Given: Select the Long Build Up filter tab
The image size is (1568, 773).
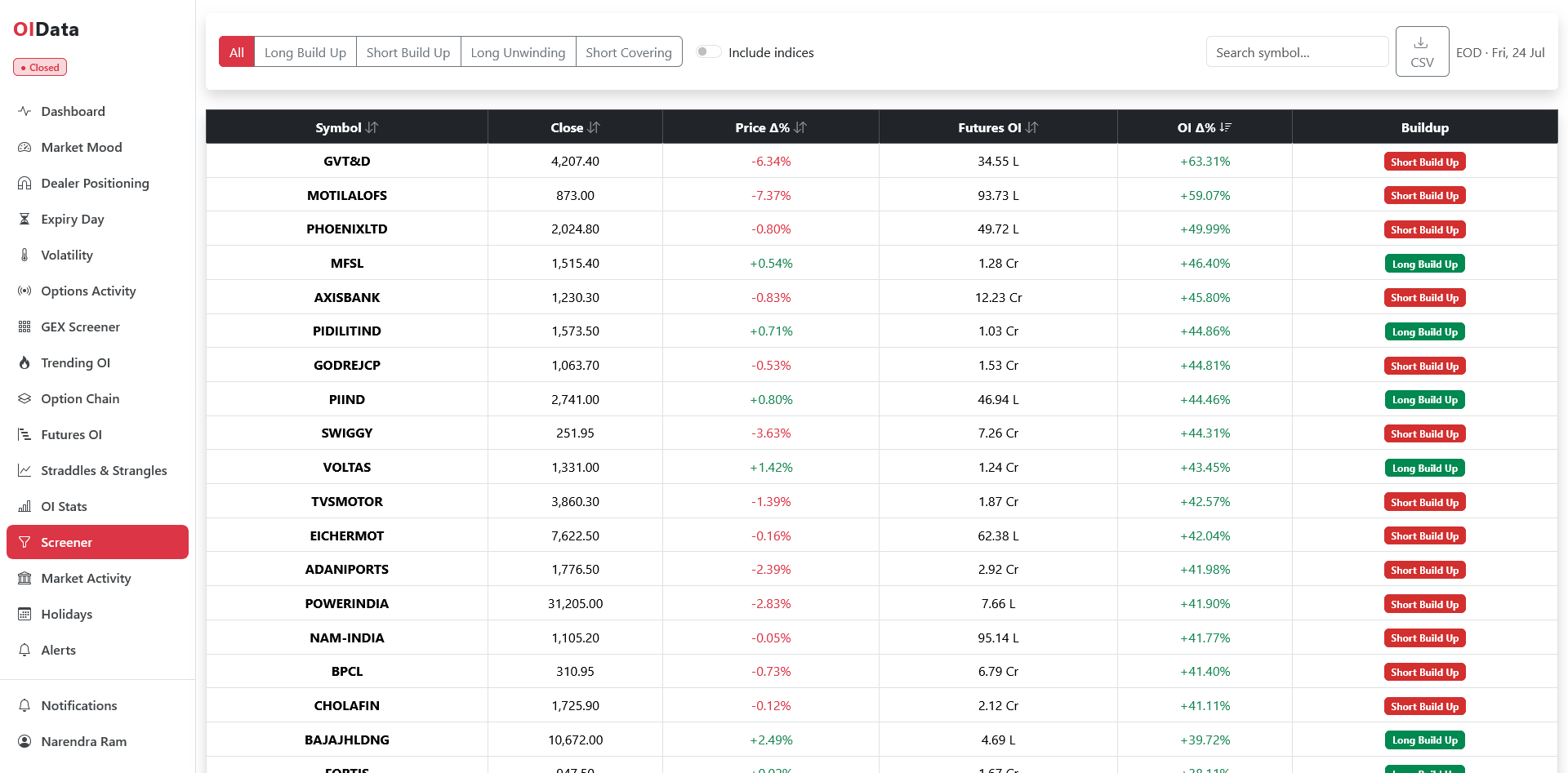Looking at the screenshot, I should (x=305, y=51).
